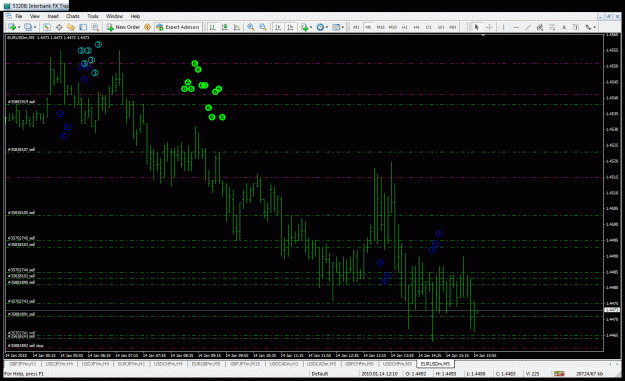This screenshot has height=381, width=625.
Task: Switch to the GBPJPYm,H1 chart tab
Action: 23,364
